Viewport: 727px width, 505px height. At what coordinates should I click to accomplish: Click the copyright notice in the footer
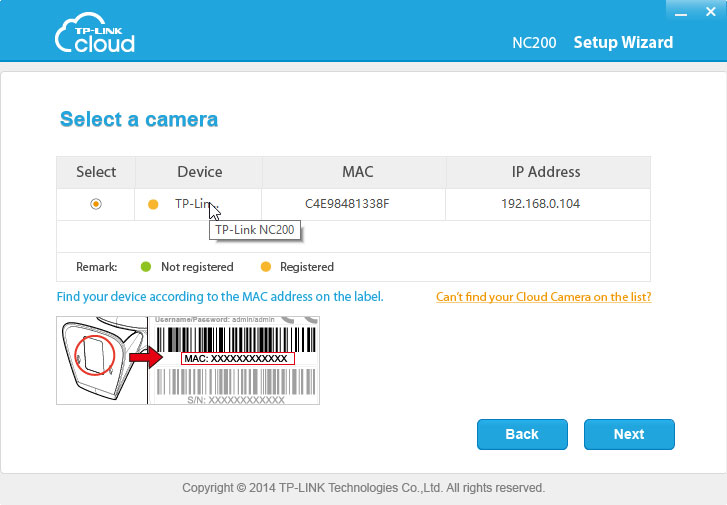click(364, 488)
